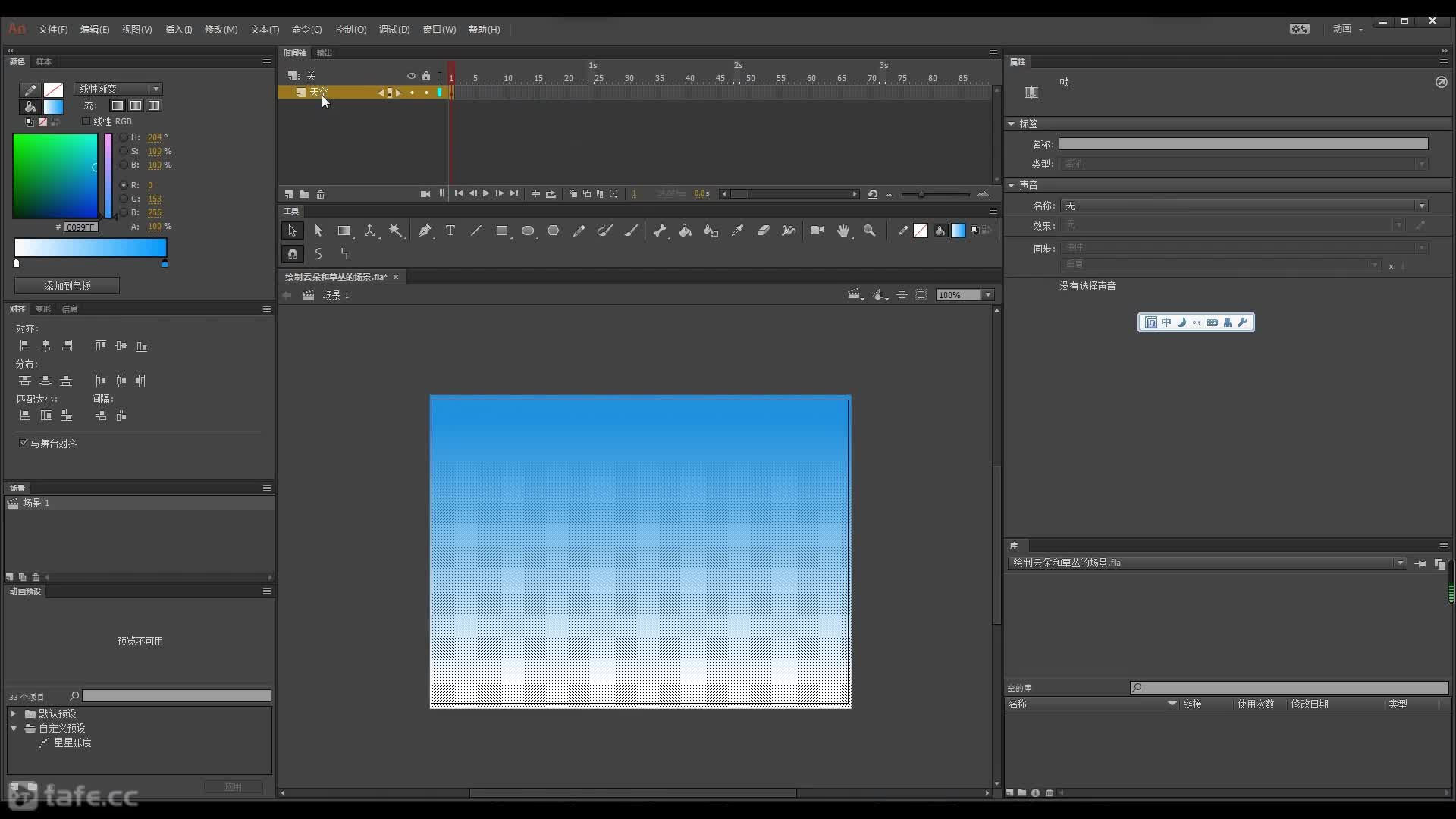
Task: Click the blue gradient color stop
Action: [x=165, y=263]
